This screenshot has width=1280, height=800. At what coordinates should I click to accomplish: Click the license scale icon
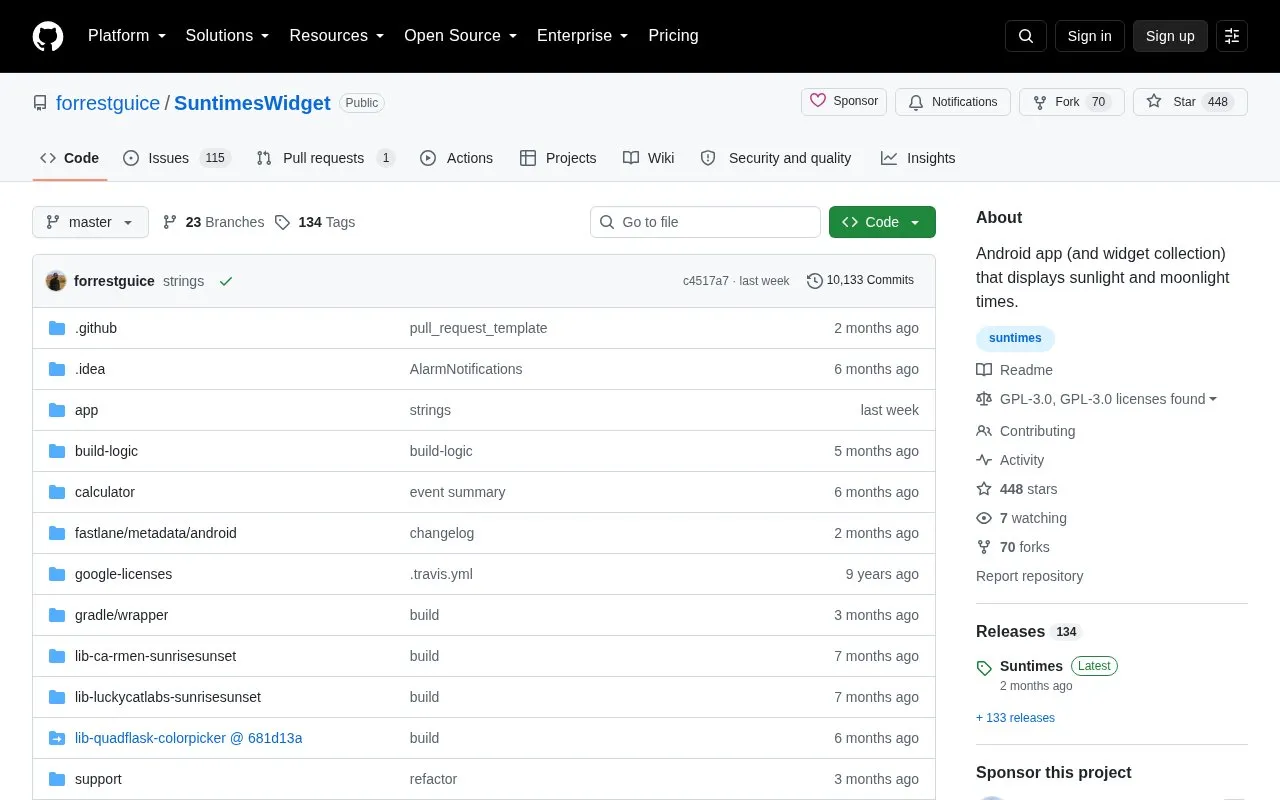click(984, 399)
